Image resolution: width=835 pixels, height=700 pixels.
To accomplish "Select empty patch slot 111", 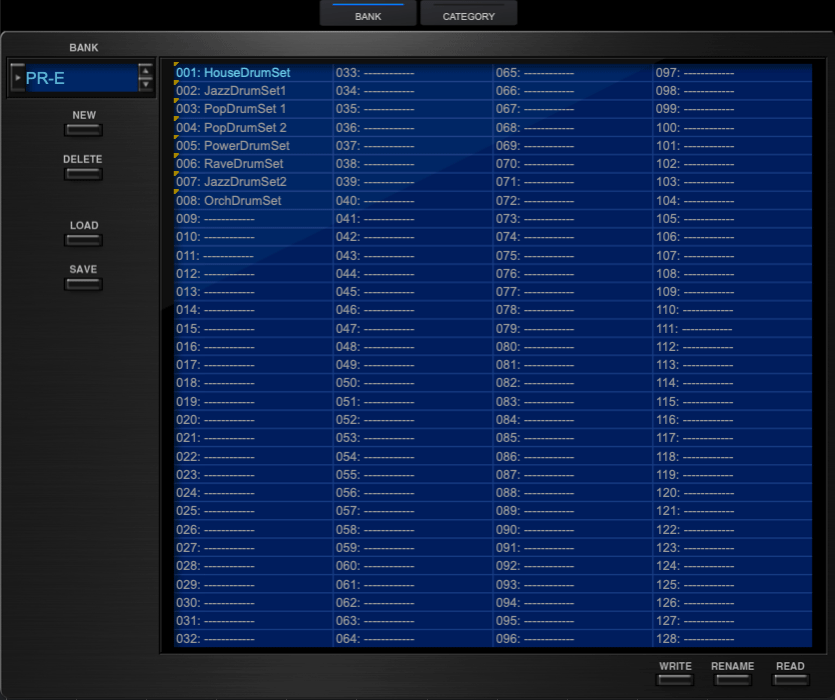I will (x=733, y=329).
